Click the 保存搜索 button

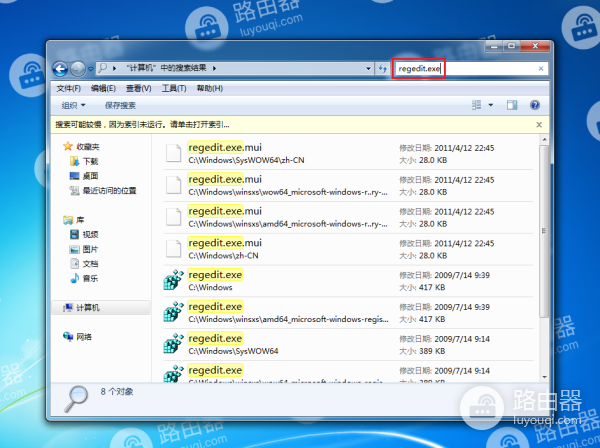(121, 105)
